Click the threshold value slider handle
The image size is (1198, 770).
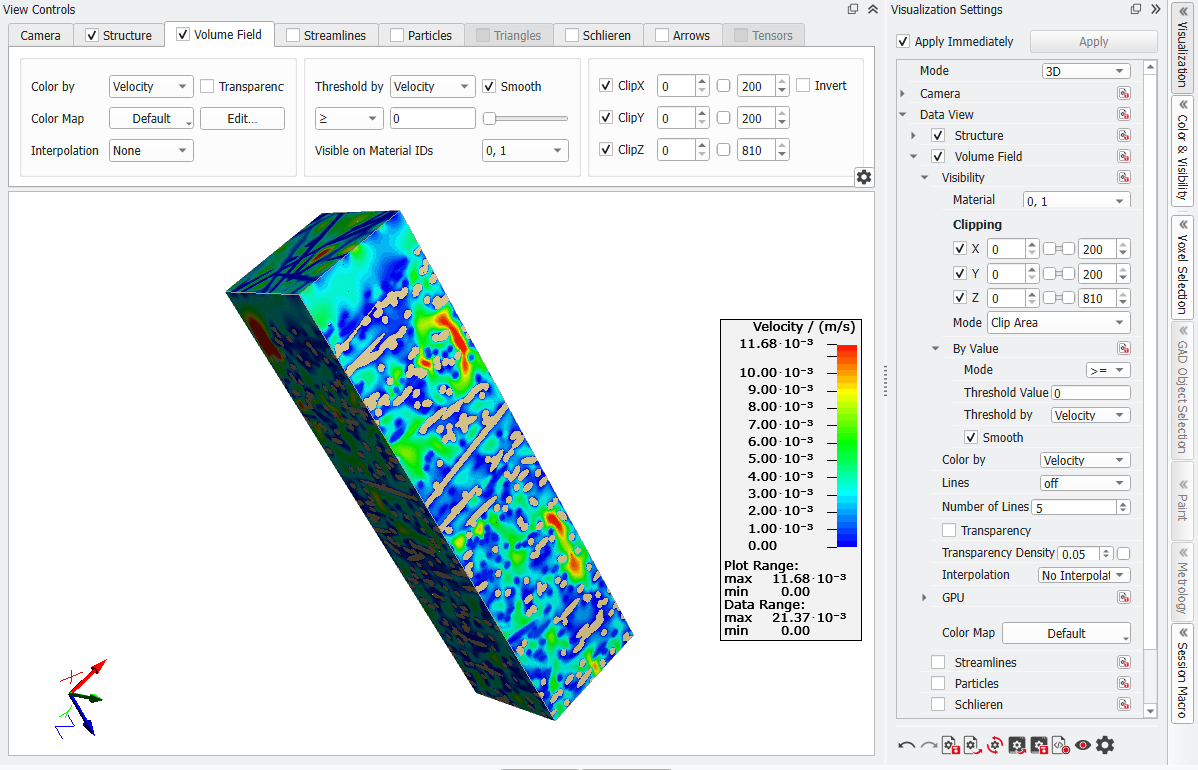(x=490, y=118)
